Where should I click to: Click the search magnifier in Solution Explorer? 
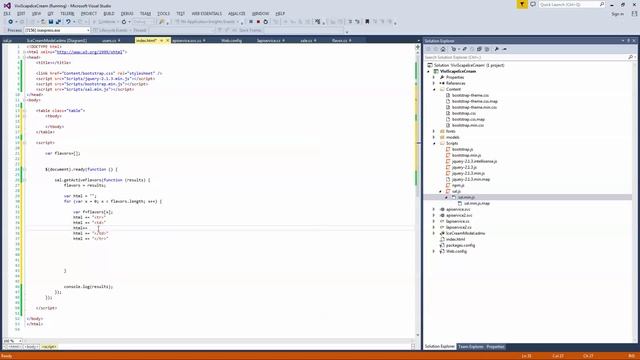[630, 58]
